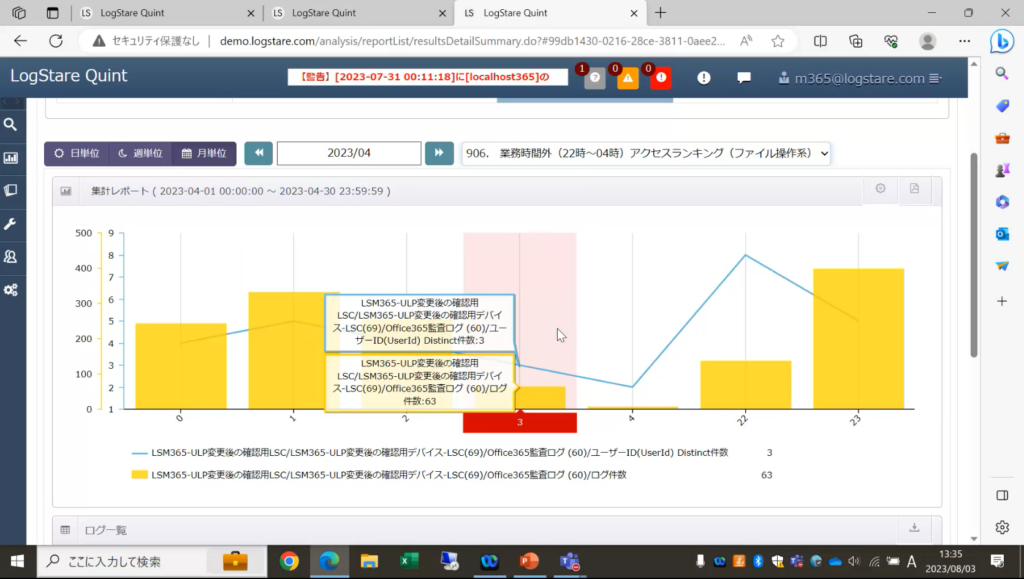Switch to daily unit (日単位) view
The height and width of the screenshot is (579, 1024).
(x=76, y=153)
